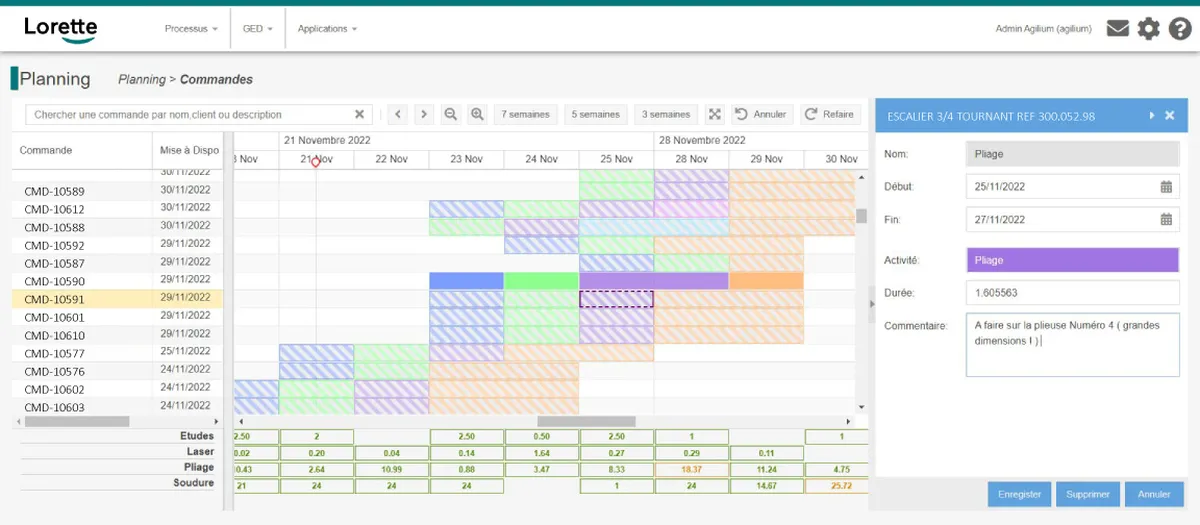Click the Annuler undo toolbar button
The height and width of the screenshot is (525, 1200).
point(761,114)
